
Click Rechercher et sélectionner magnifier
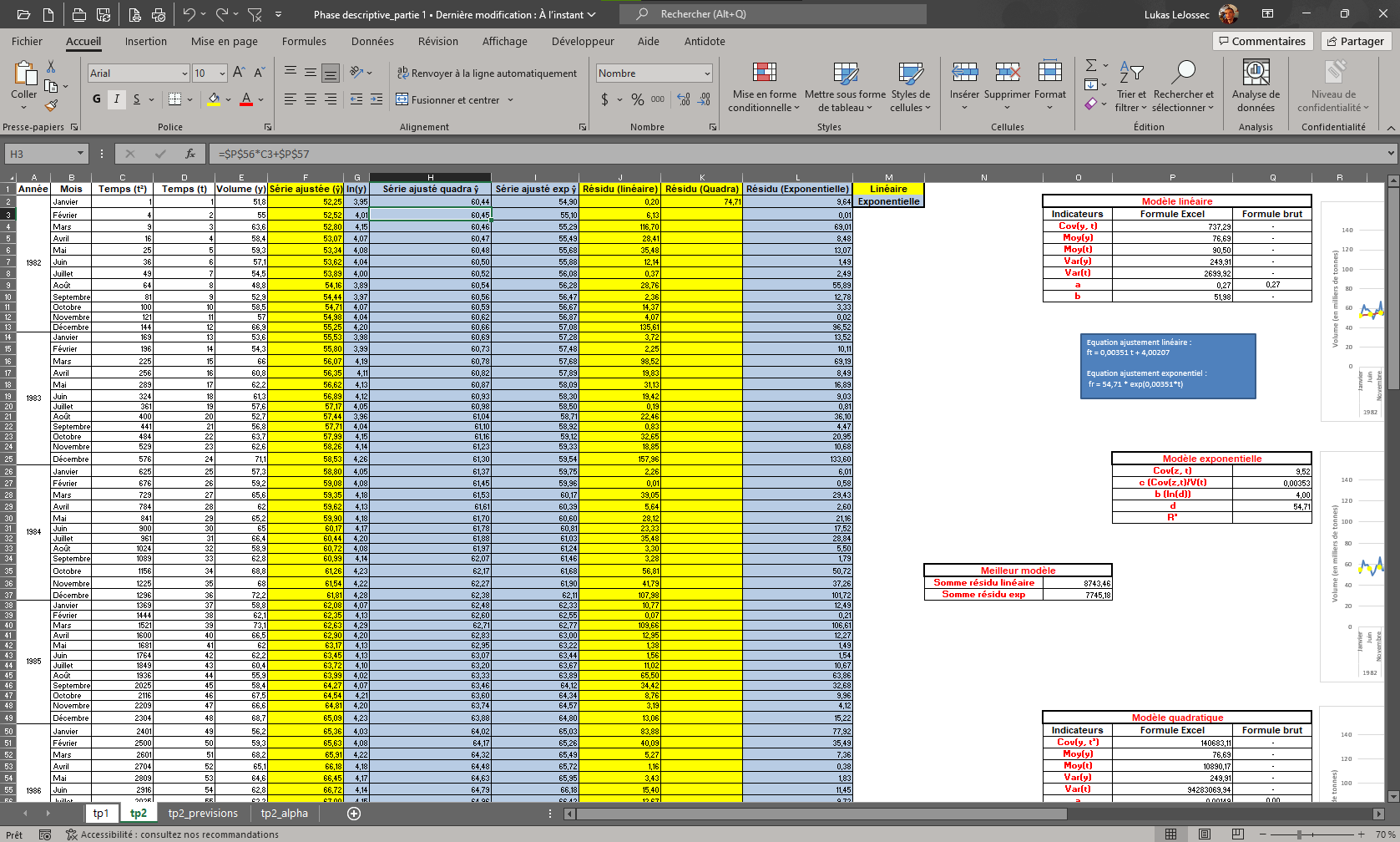[1183, 85]
